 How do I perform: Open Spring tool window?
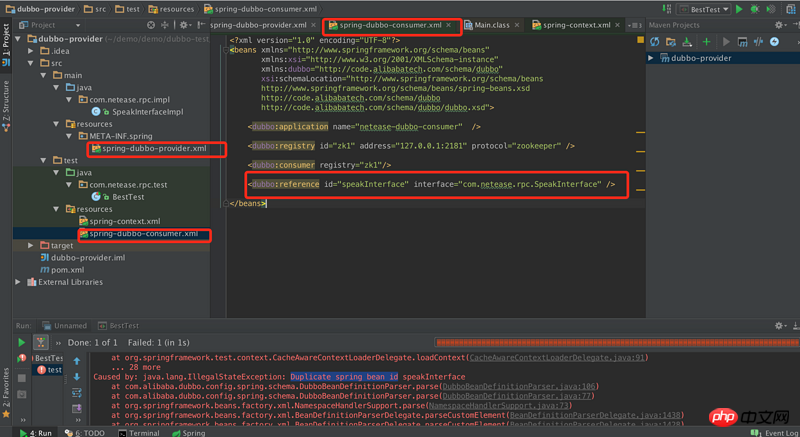[x=188, y=433]
